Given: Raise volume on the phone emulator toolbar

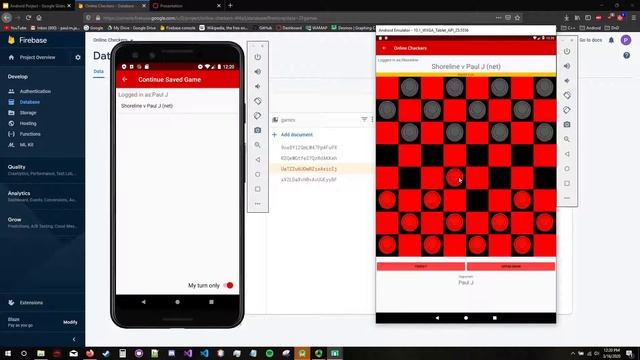Looking at the screenshot, I should point(258,72).
